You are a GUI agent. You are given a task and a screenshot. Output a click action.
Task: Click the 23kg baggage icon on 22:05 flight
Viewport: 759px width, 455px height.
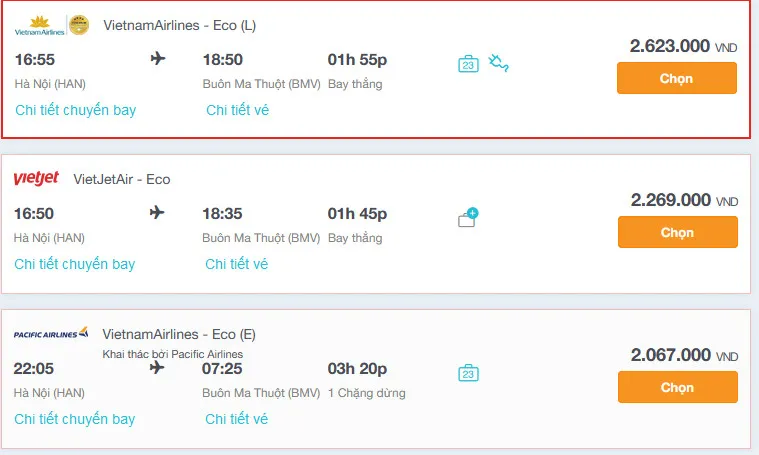[x=468, y=373]
